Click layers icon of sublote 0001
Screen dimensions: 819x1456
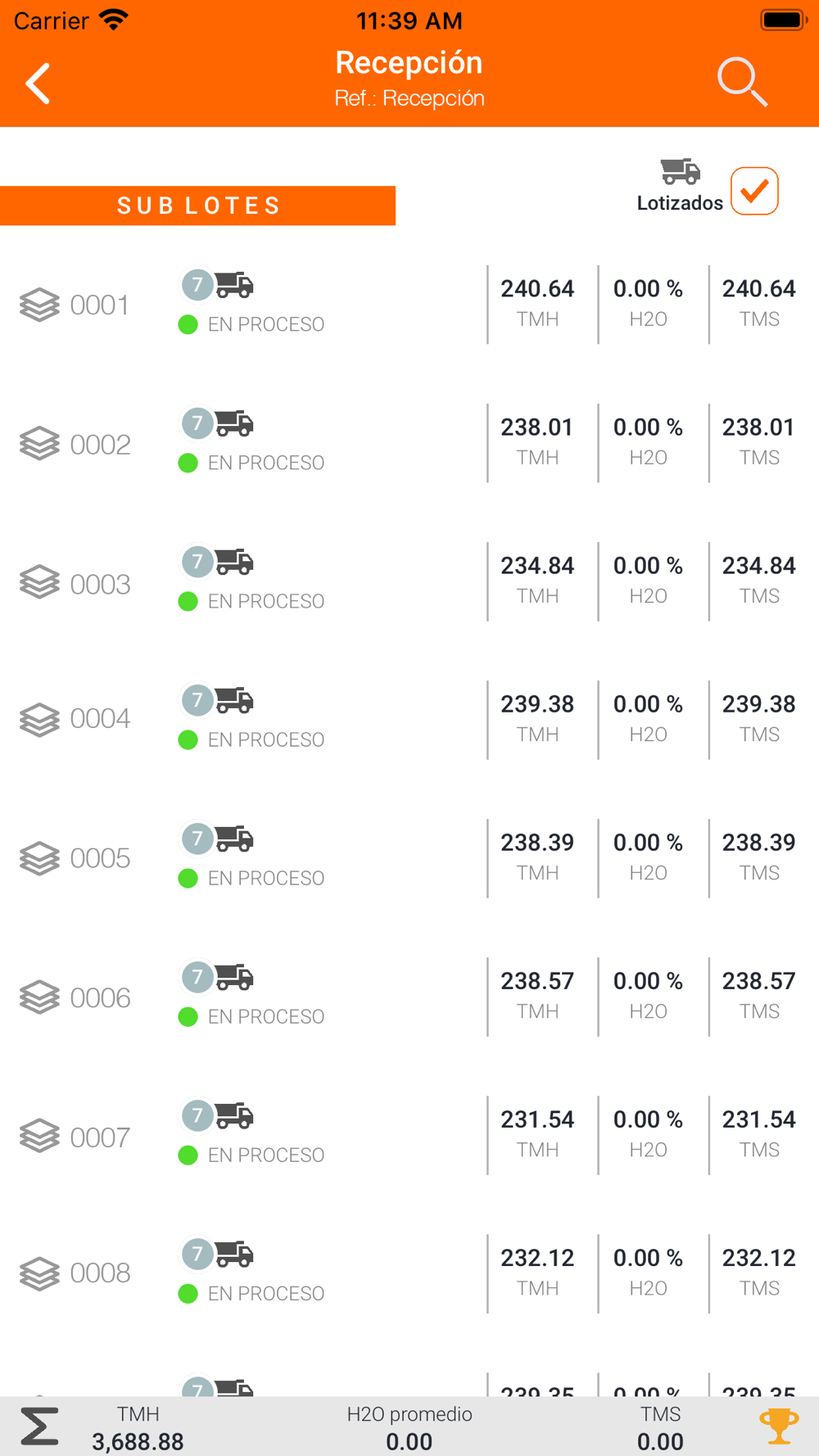coord(39,305)
